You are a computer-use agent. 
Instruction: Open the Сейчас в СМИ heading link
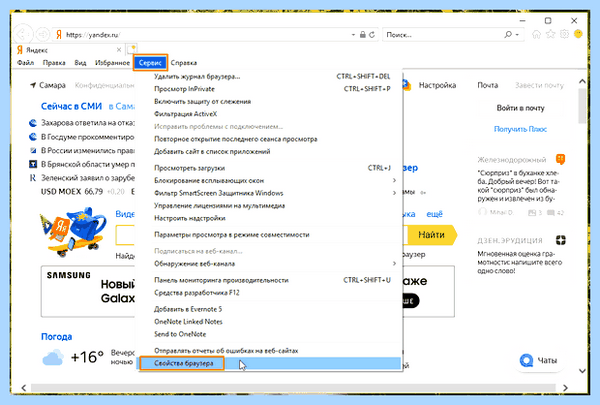72,106
